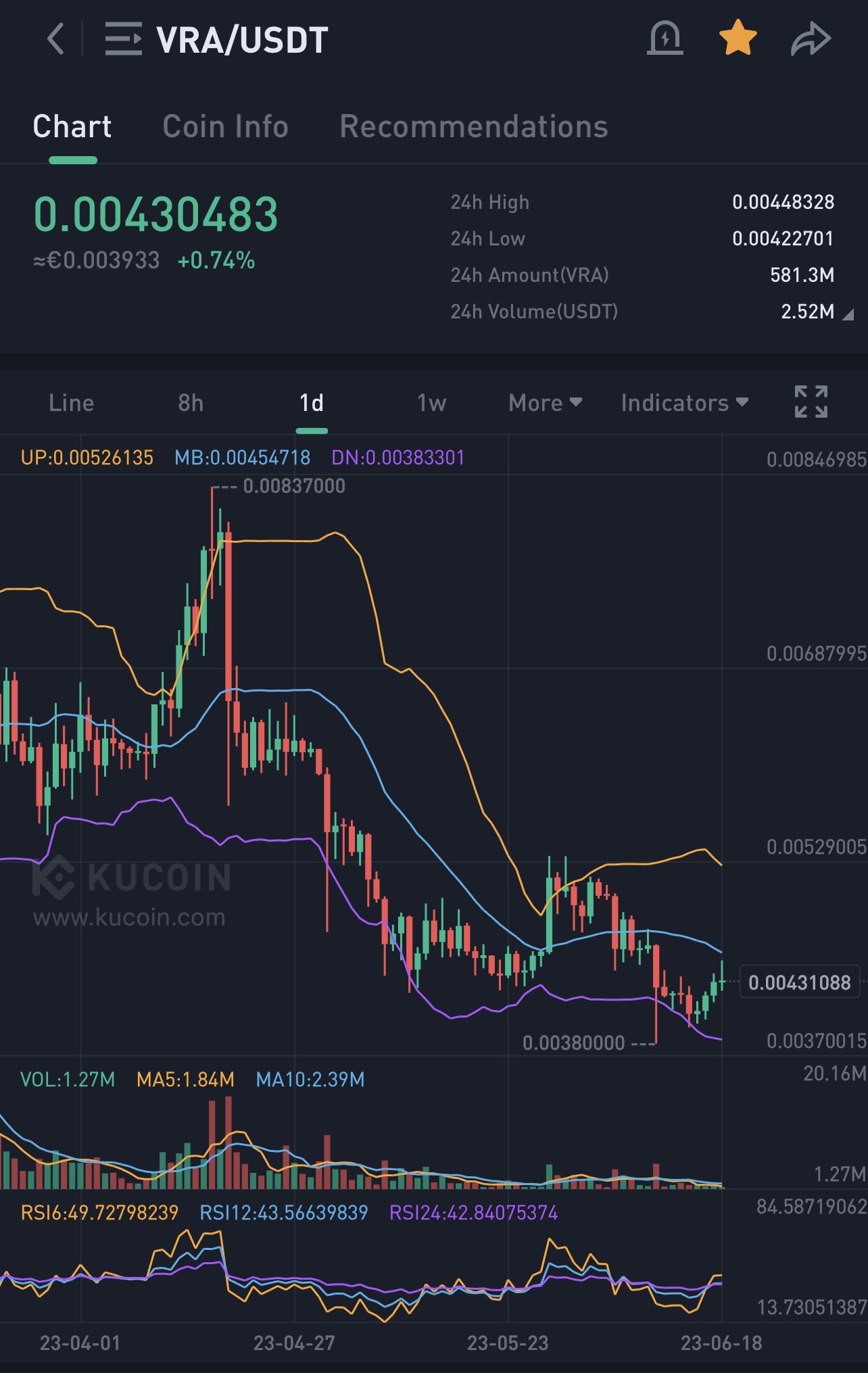Screen dimensions: 868x1373
Task: Tap the UP:0.00526135 Bollinger label
Action: pyautogui.click(x=87, y=458)
